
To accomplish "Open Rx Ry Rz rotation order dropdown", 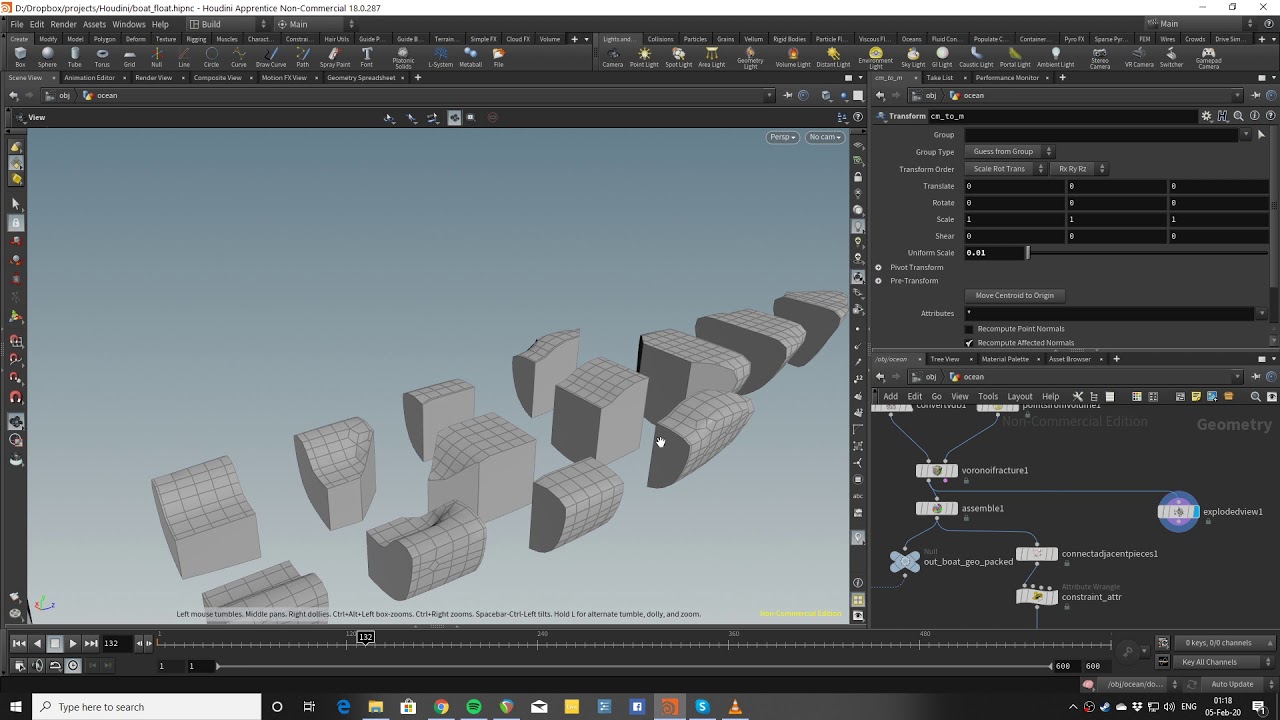I will [x=1079, y=169].
